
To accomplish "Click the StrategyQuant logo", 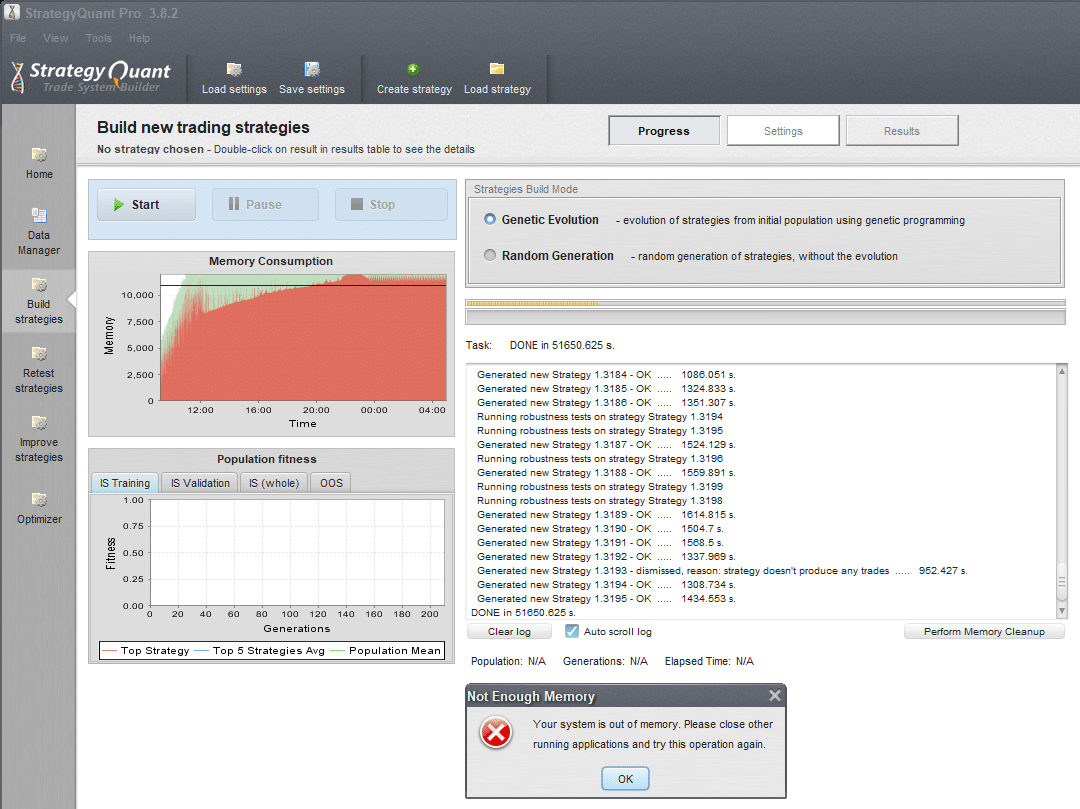I will point(90,76).
